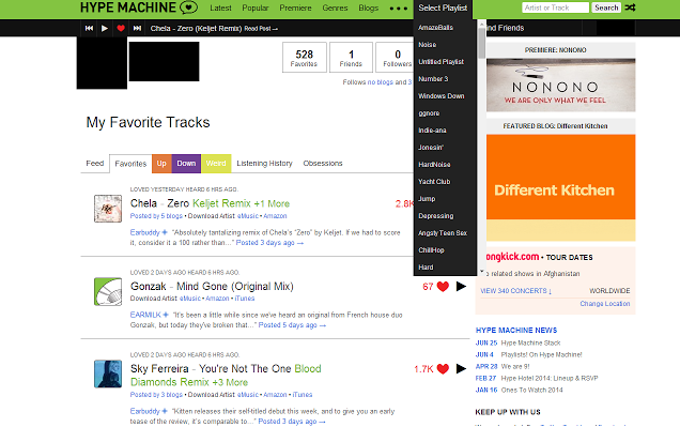Follow Earbuddy plus icon under Sky Ferreira

pos(165,411)
